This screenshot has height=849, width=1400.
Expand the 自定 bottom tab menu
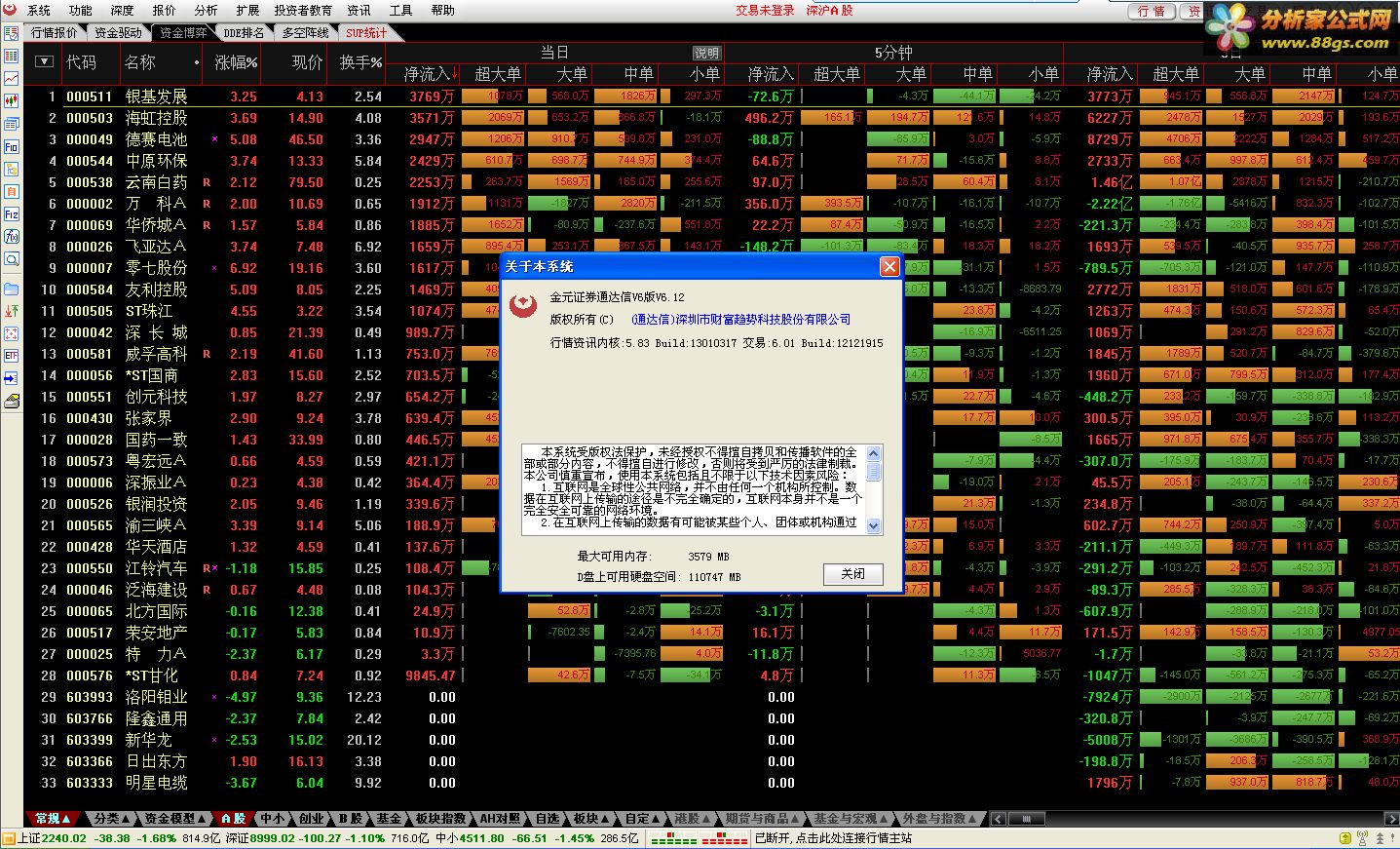point(642,819)
